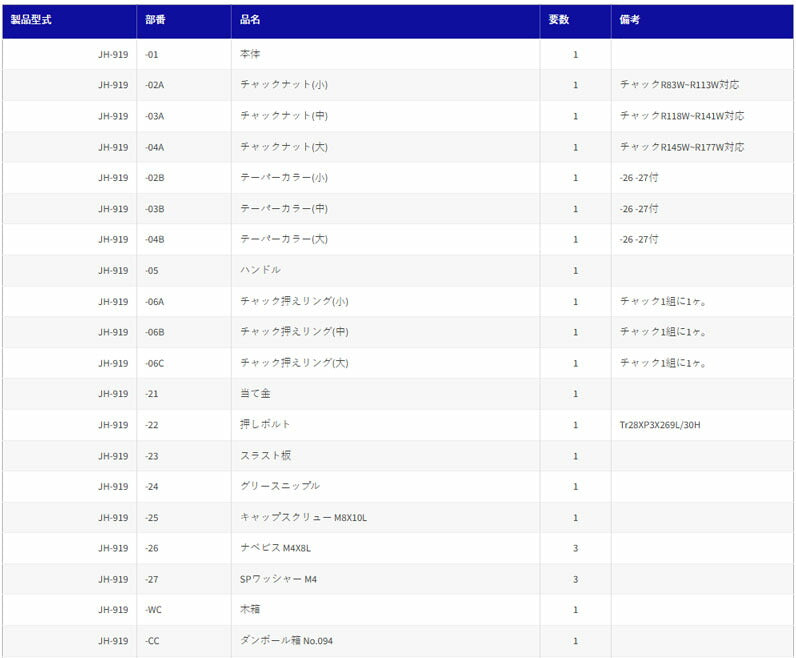Click ダンボール箱 No.094 name cell
The image size is (796, 658).
point(385,641)
